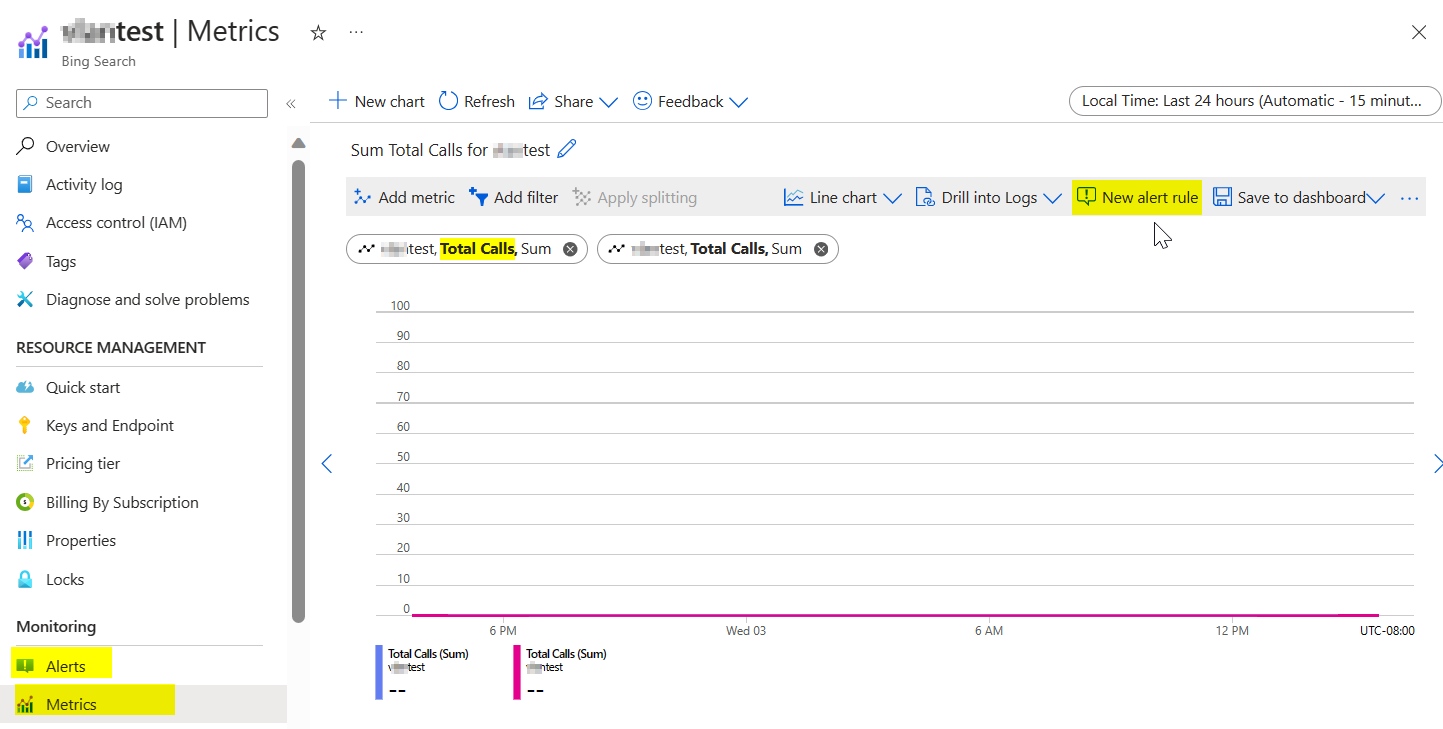Open the Line chart type dropdown
Viewport: 1443px width, 729px height.
(843, 198)
